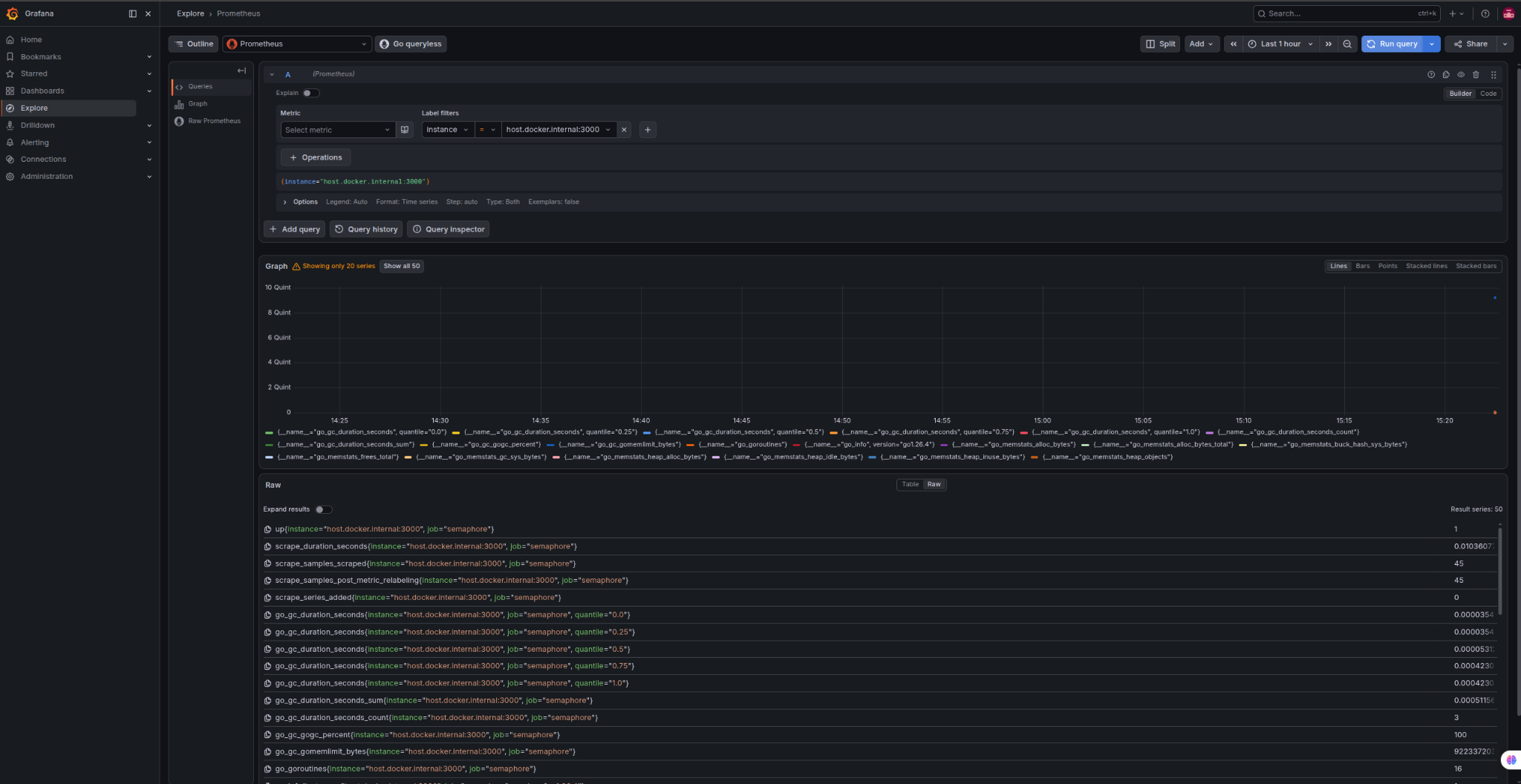Copy the up series to clipboard
This screenshot has height=784, width=1521.
268,529
